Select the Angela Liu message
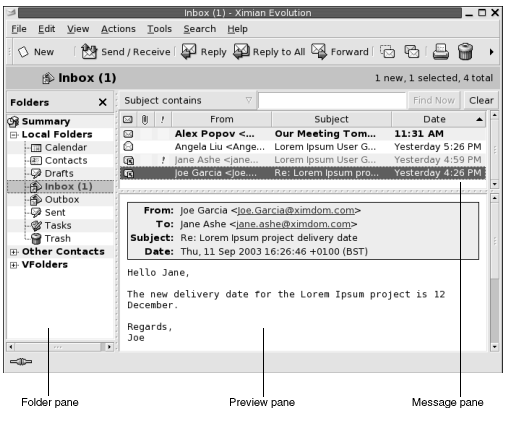The image size is (509, 421). click(303, 147)
